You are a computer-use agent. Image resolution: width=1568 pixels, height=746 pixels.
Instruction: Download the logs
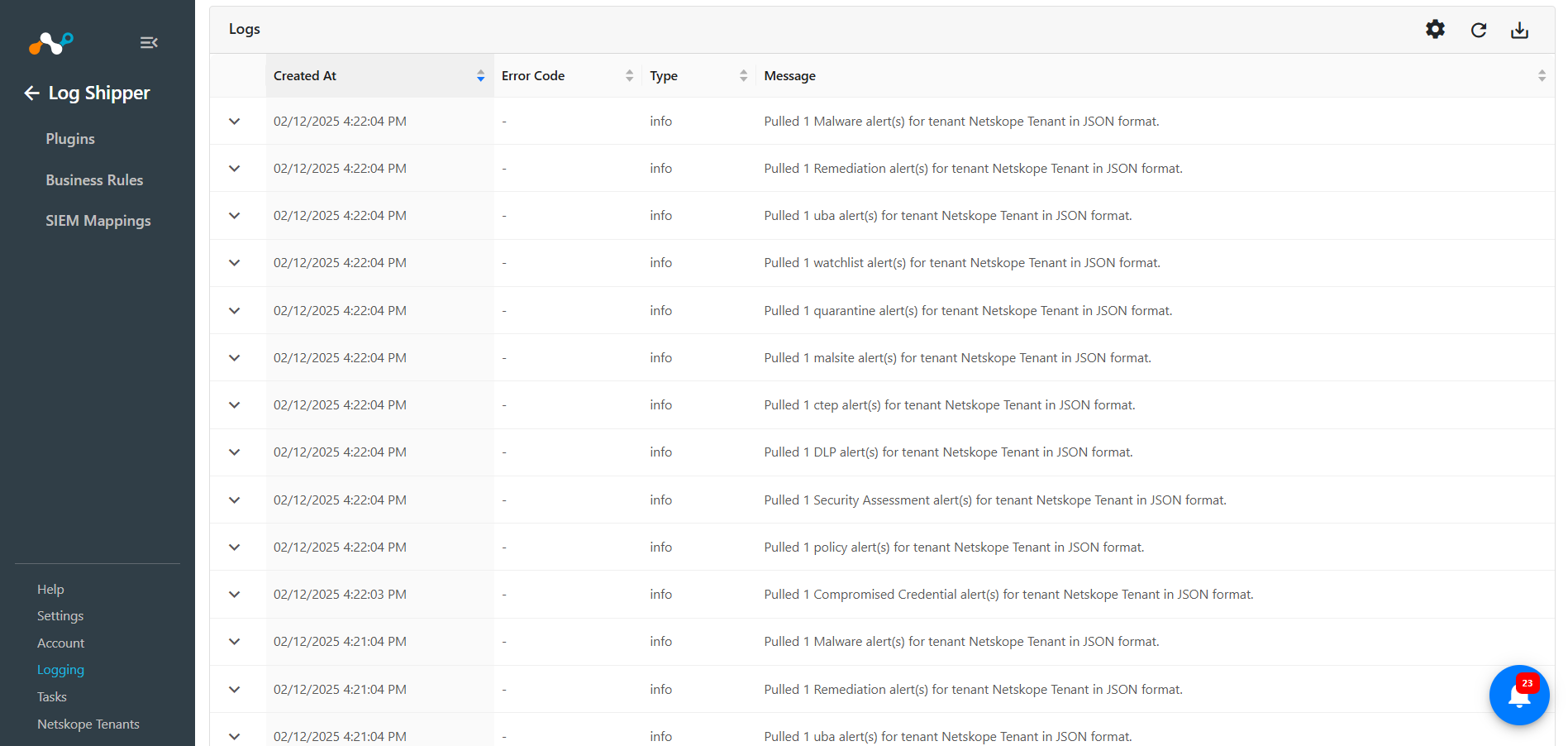[1519, 30]
